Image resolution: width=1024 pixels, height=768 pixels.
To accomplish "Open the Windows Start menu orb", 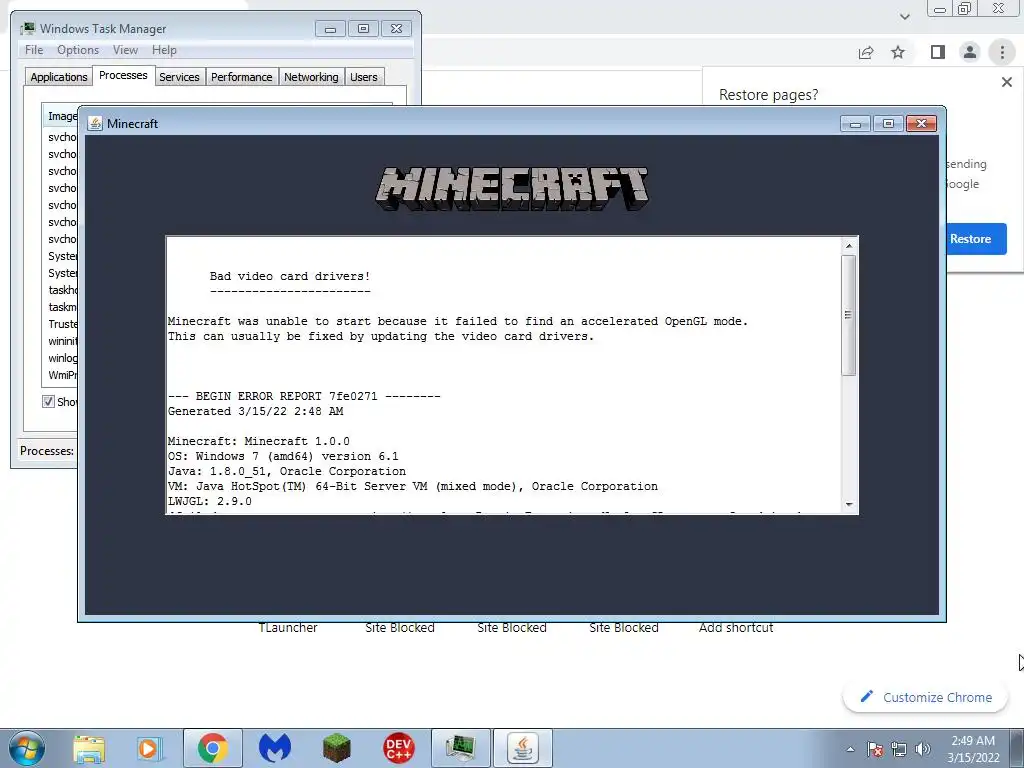I will tap(26, 748).
